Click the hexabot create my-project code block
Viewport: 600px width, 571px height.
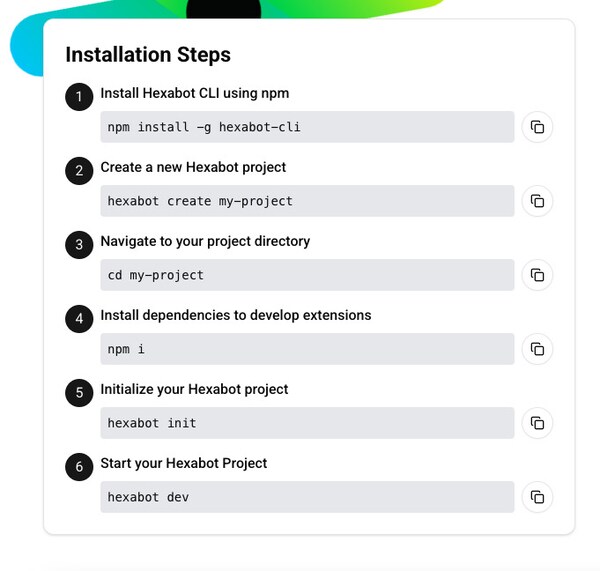click(307, 201)
